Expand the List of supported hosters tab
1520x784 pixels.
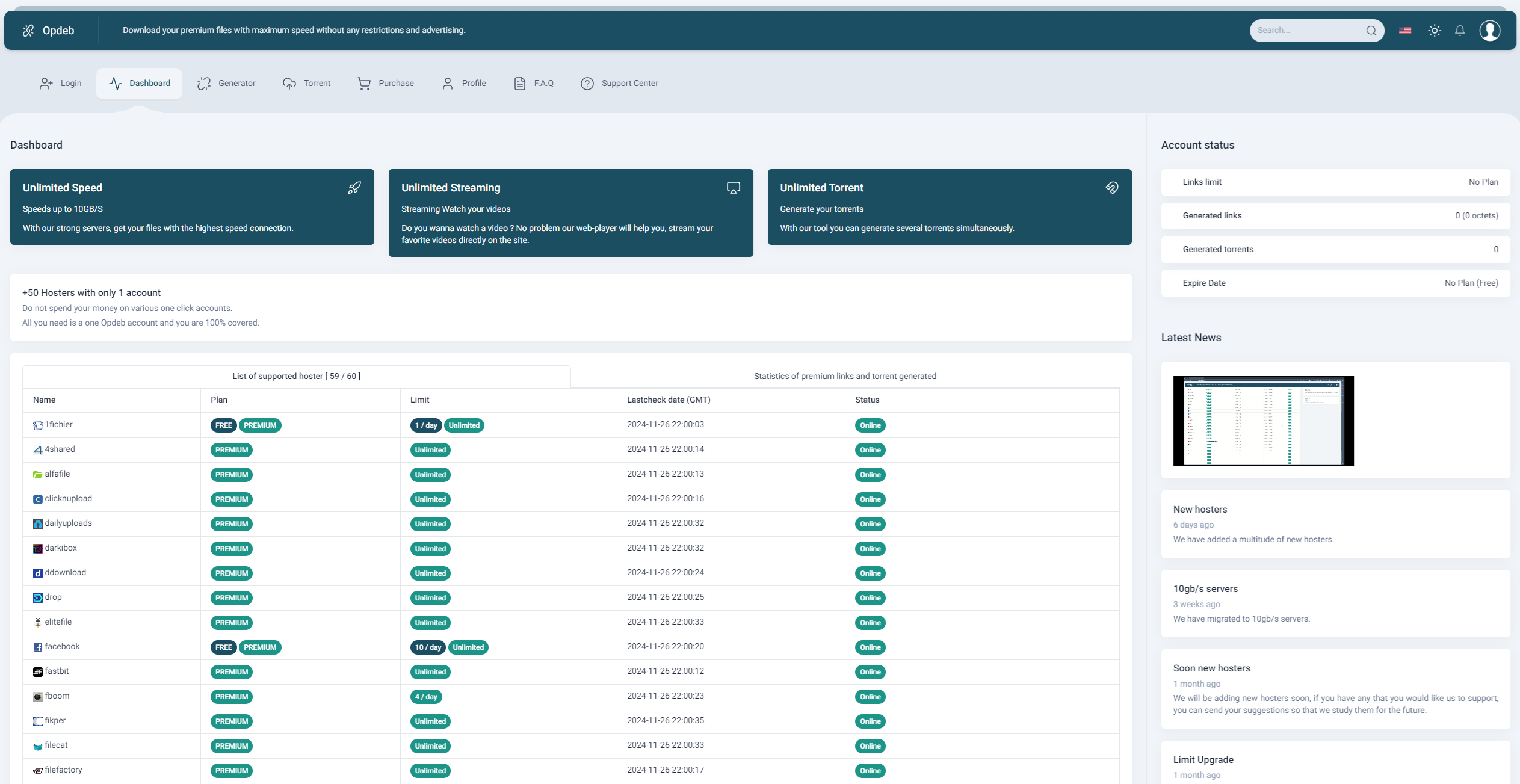click(x=297, y=376)
